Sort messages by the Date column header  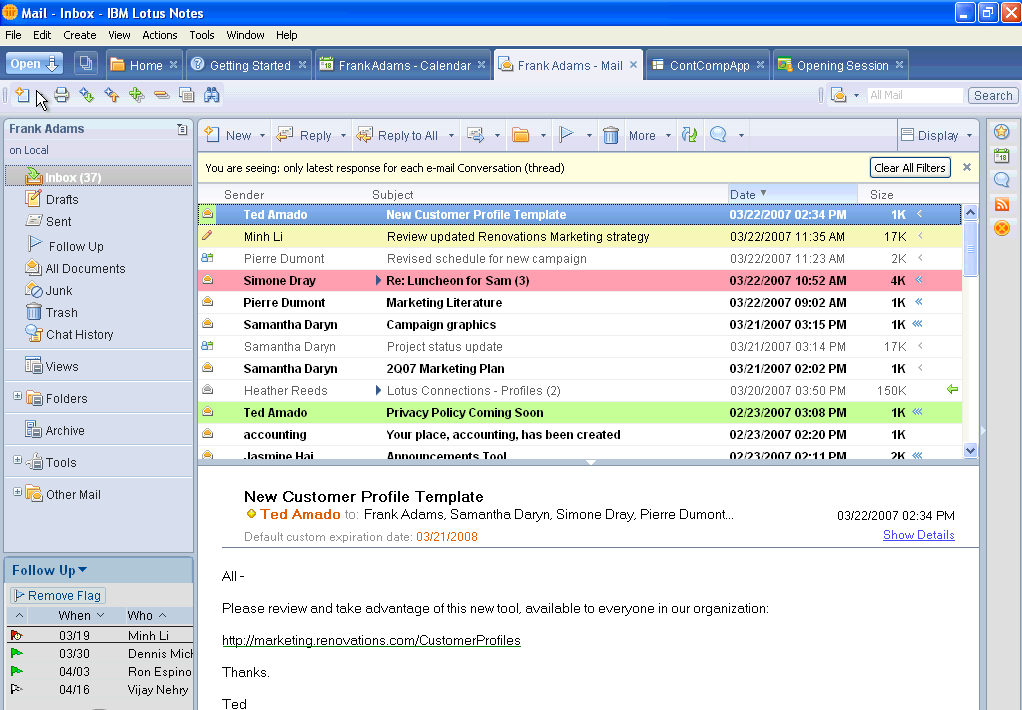tap(743, 194)
